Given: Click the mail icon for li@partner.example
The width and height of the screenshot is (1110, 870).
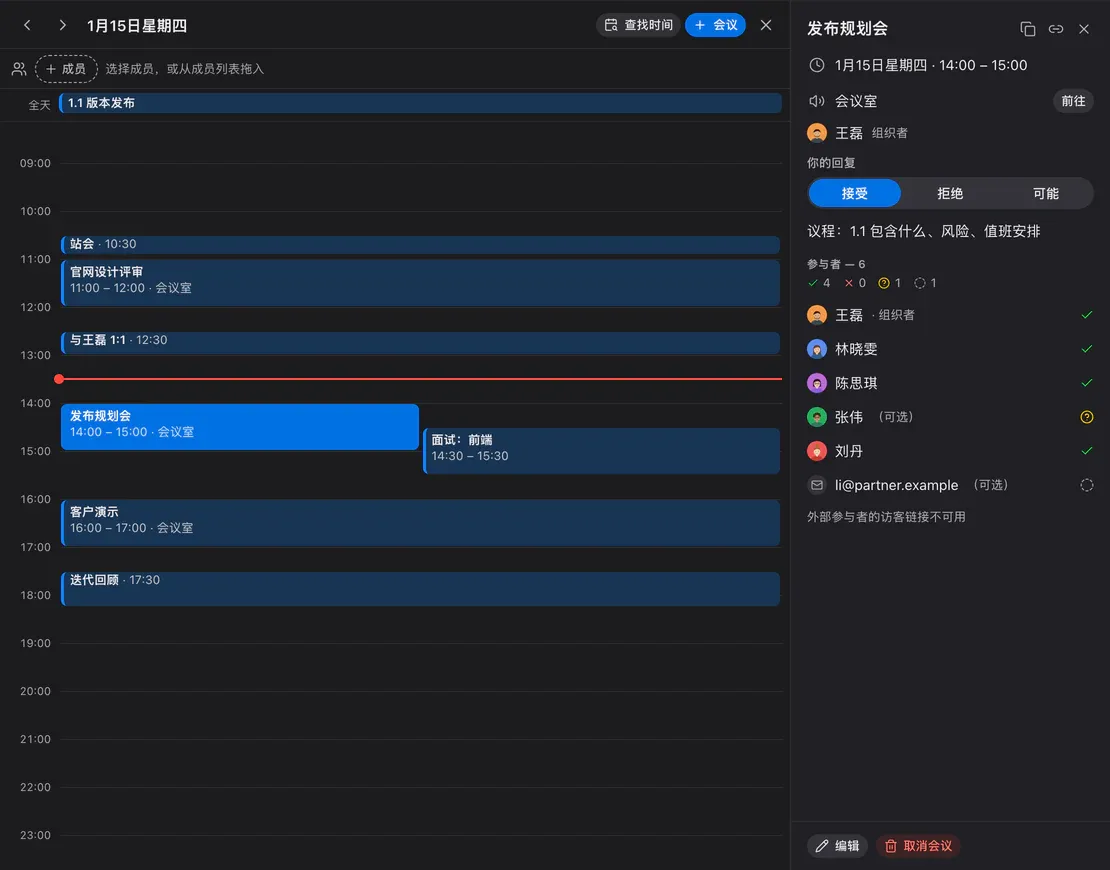Looking at the screenshot, I should (817, 485).
